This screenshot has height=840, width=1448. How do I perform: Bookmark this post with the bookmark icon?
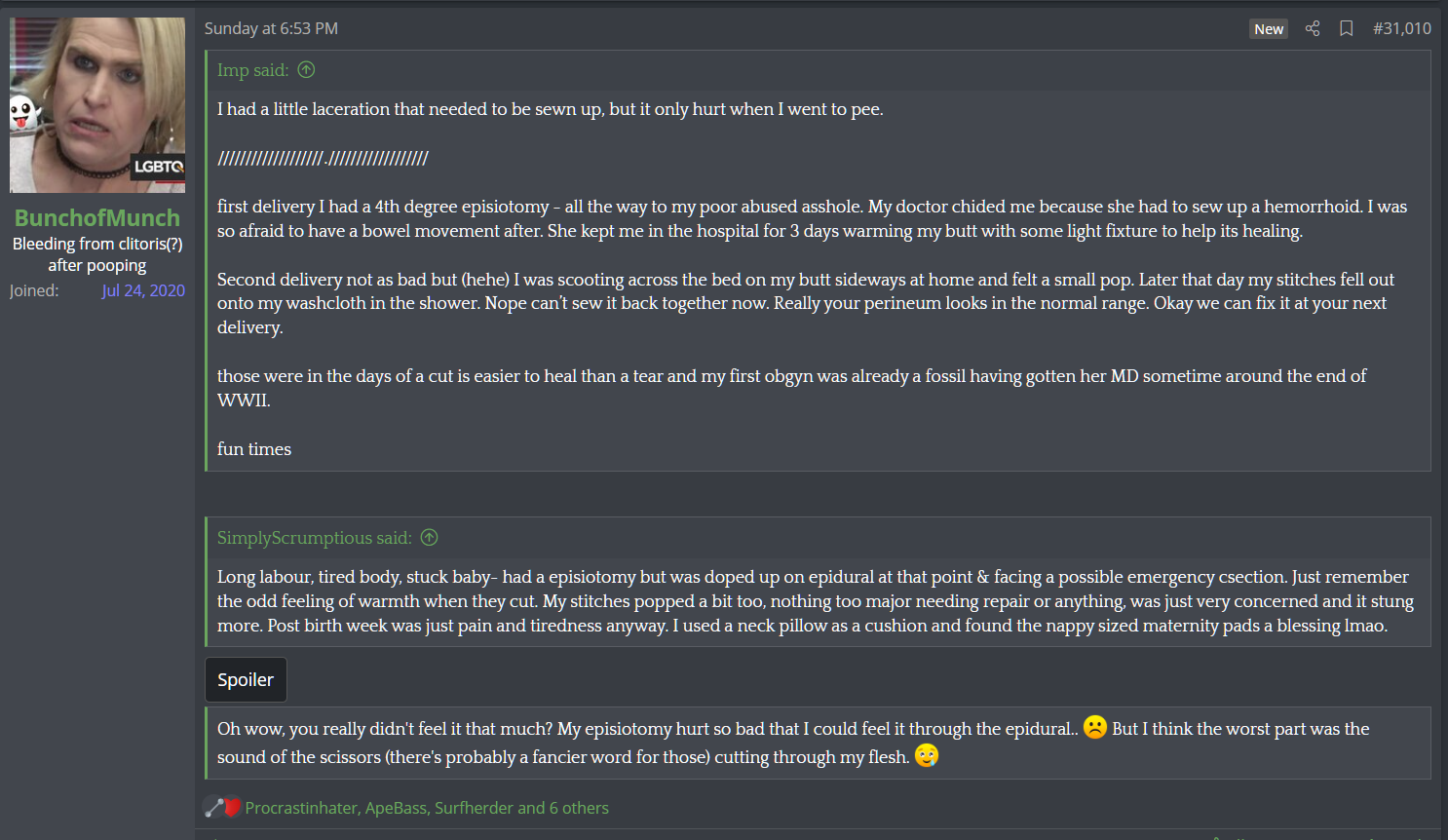[1347, 28]
